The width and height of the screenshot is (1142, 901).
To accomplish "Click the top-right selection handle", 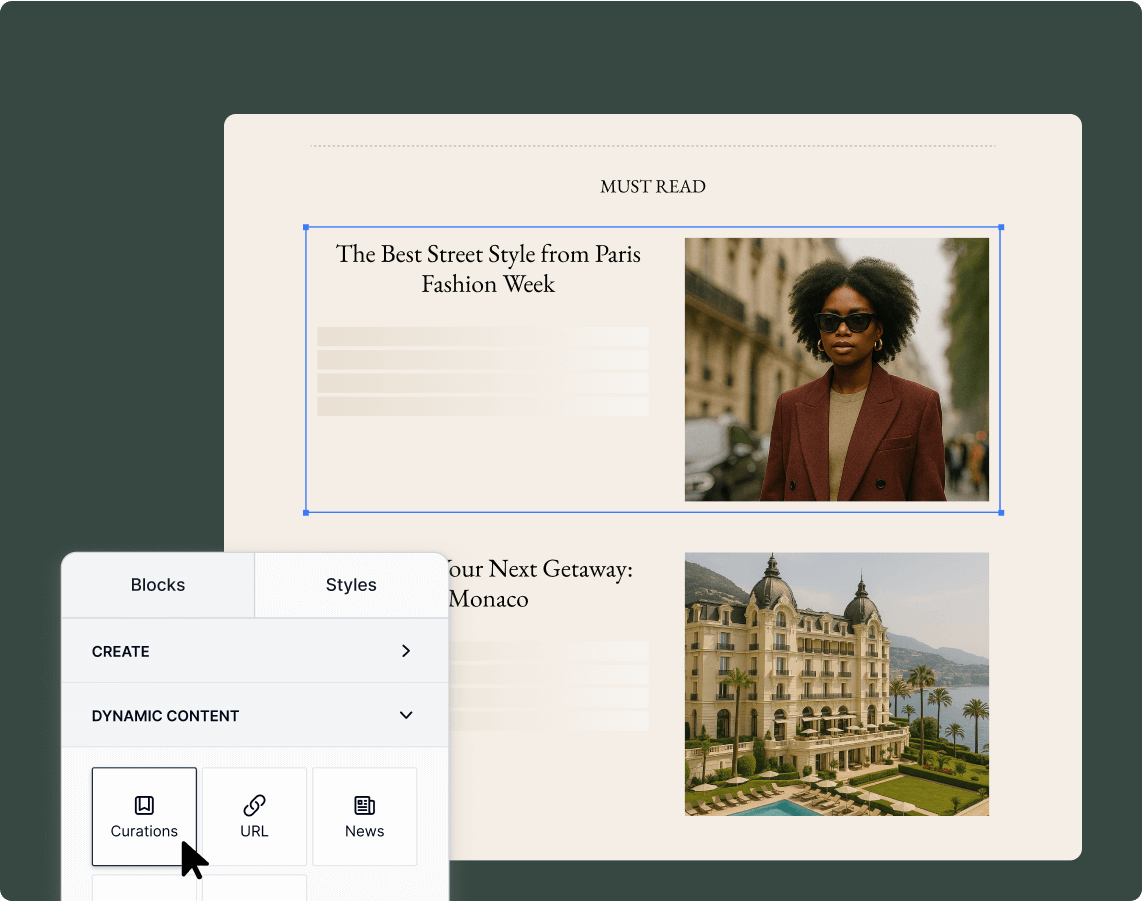I will pyautogui.click(x=1001, y=227).
